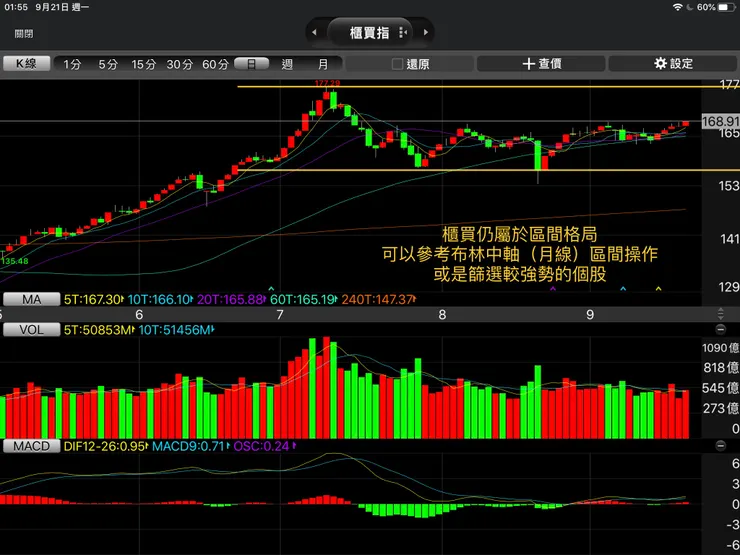This screenshot has height=555, width=740.
Task: Tap the yellow marker caret after month 9
Action: [x=658, y=288]
